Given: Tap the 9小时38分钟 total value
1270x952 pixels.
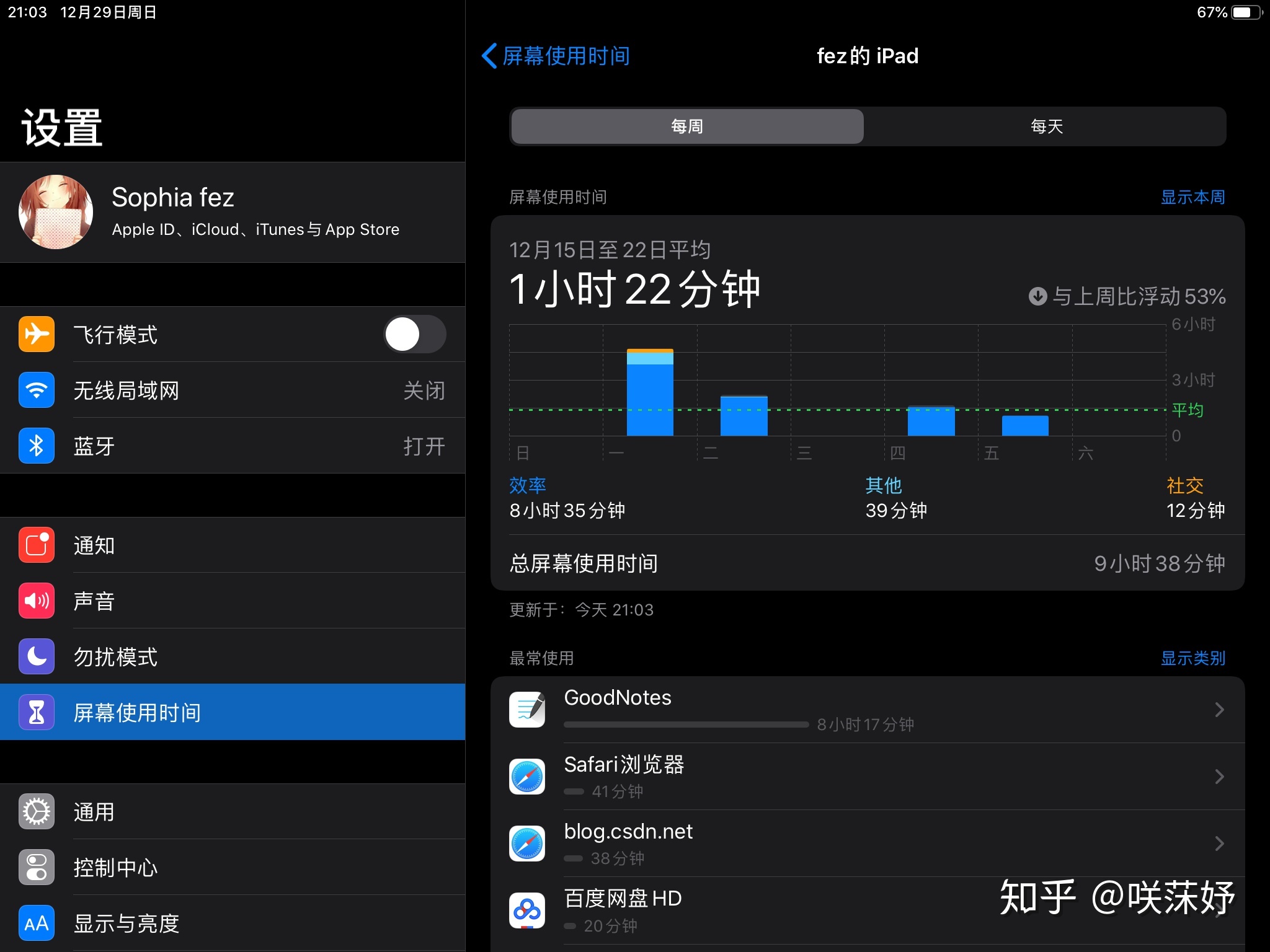Looking at the screenshot, I should (x=1160, y=563).
